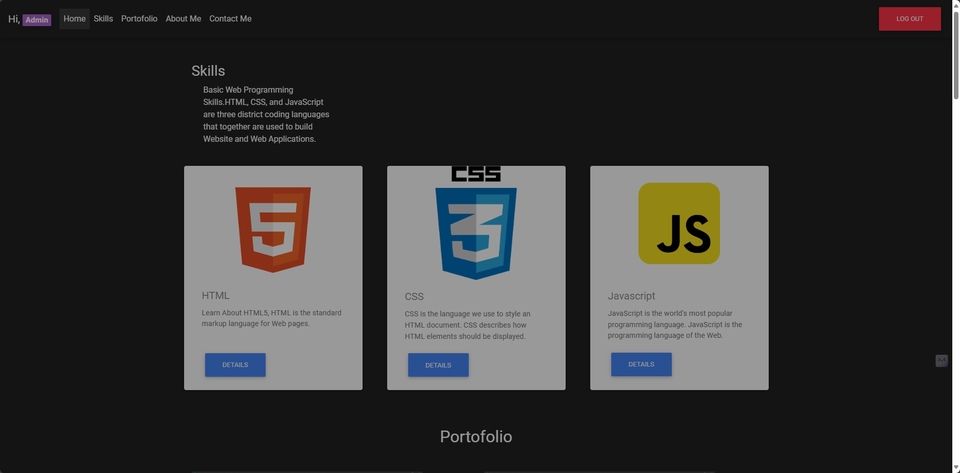Image resolution: width=960 pixels, height=473 pixels.
Task: Click the 'Hi,' greeting text
Action: coord(14,20)
